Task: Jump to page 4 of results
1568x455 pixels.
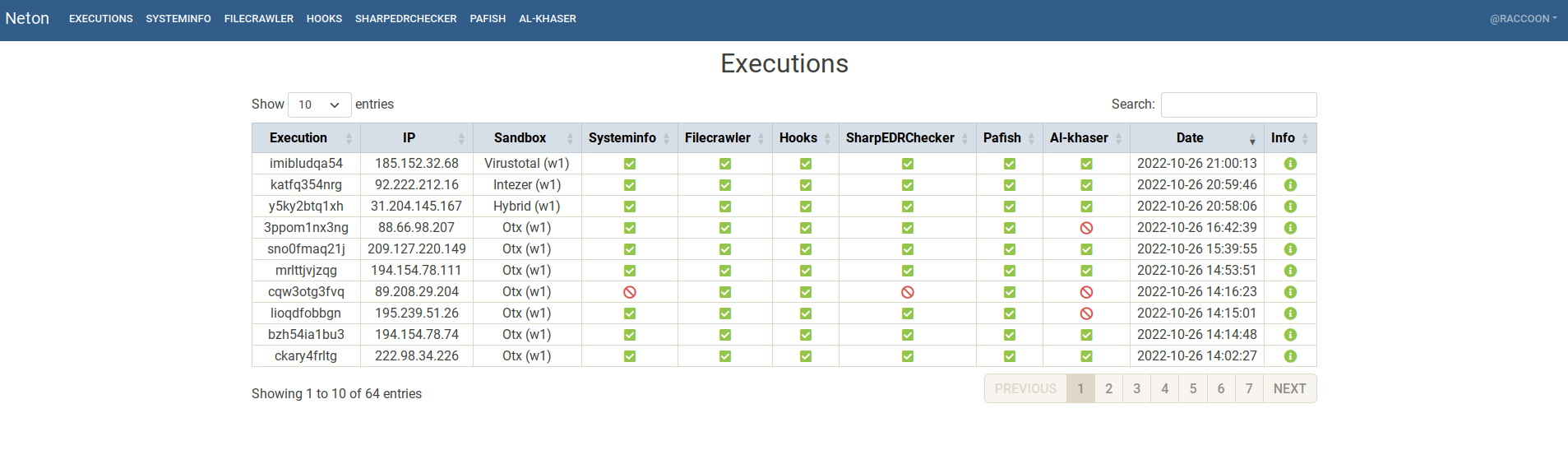Action: click(x=1164, y=388)
